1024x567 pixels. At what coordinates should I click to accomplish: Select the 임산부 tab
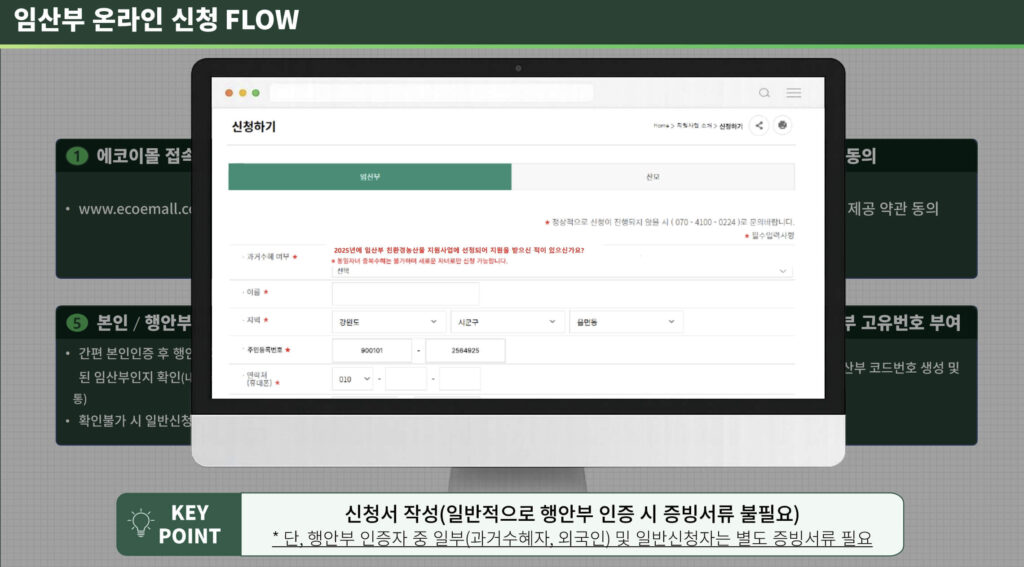pyautogui.click(x=370, y=177)
